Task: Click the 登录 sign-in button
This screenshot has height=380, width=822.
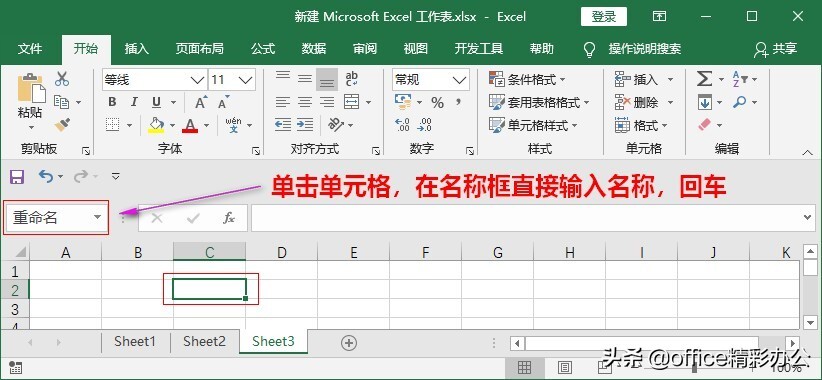Action: 603,16
